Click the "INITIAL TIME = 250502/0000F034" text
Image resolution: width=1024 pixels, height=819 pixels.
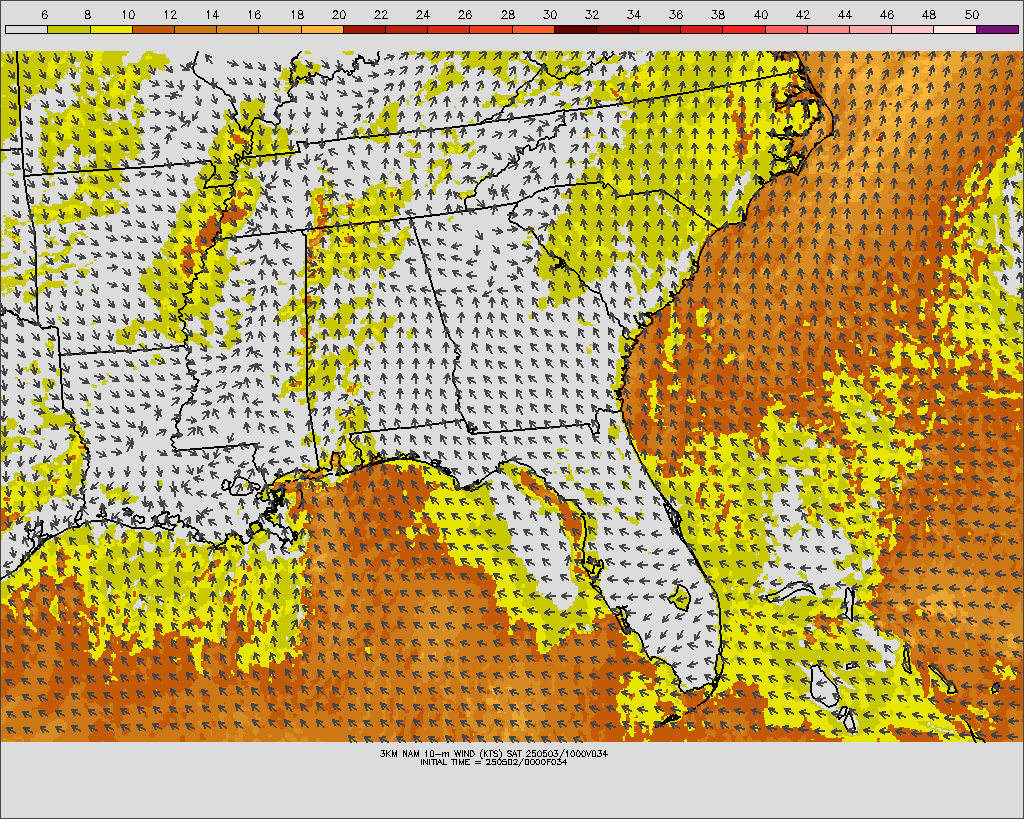point(494,762)
